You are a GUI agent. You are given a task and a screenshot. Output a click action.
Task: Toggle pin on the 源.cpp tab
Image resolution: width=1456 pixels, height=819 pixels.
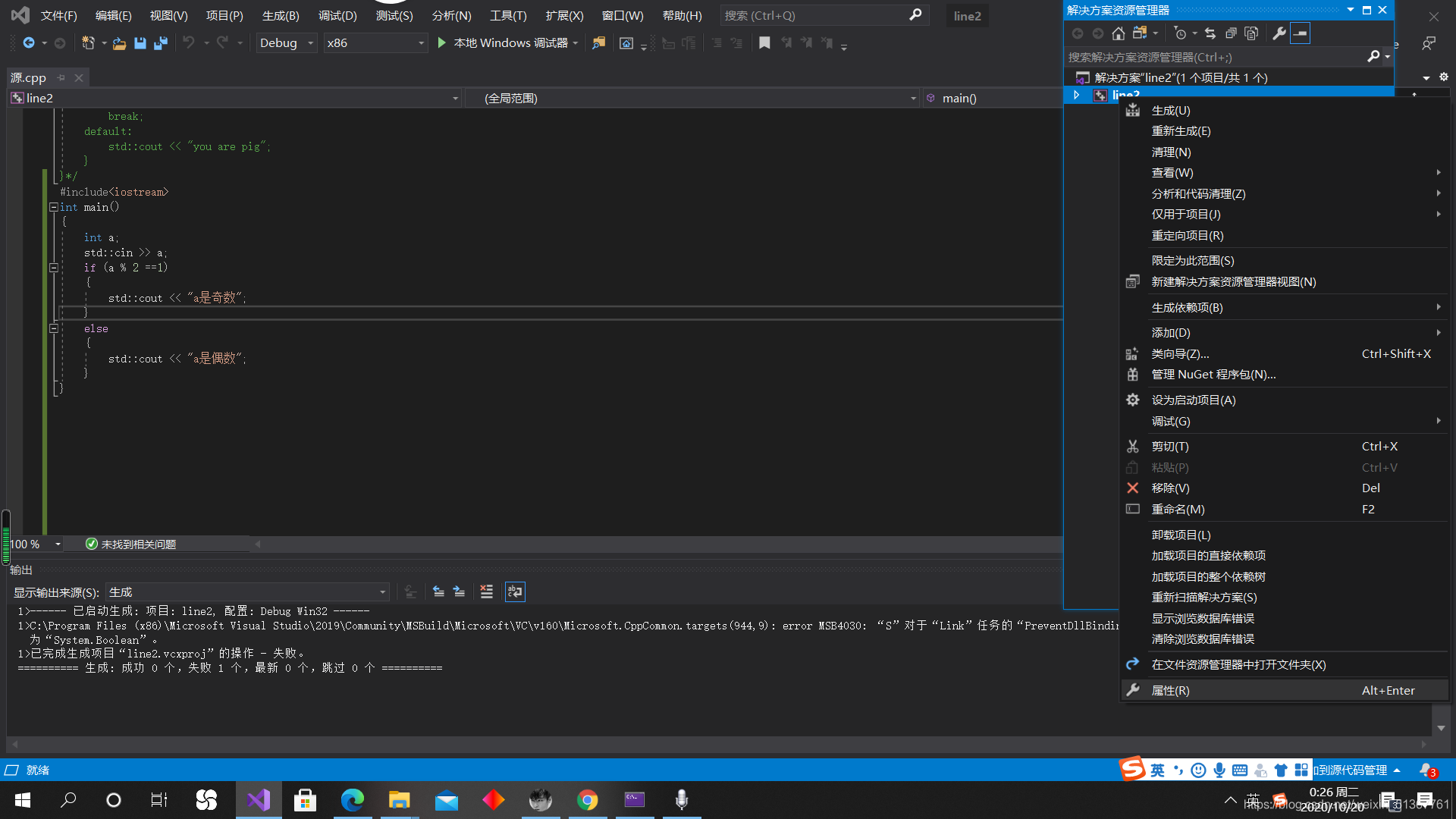coord(61,77)
